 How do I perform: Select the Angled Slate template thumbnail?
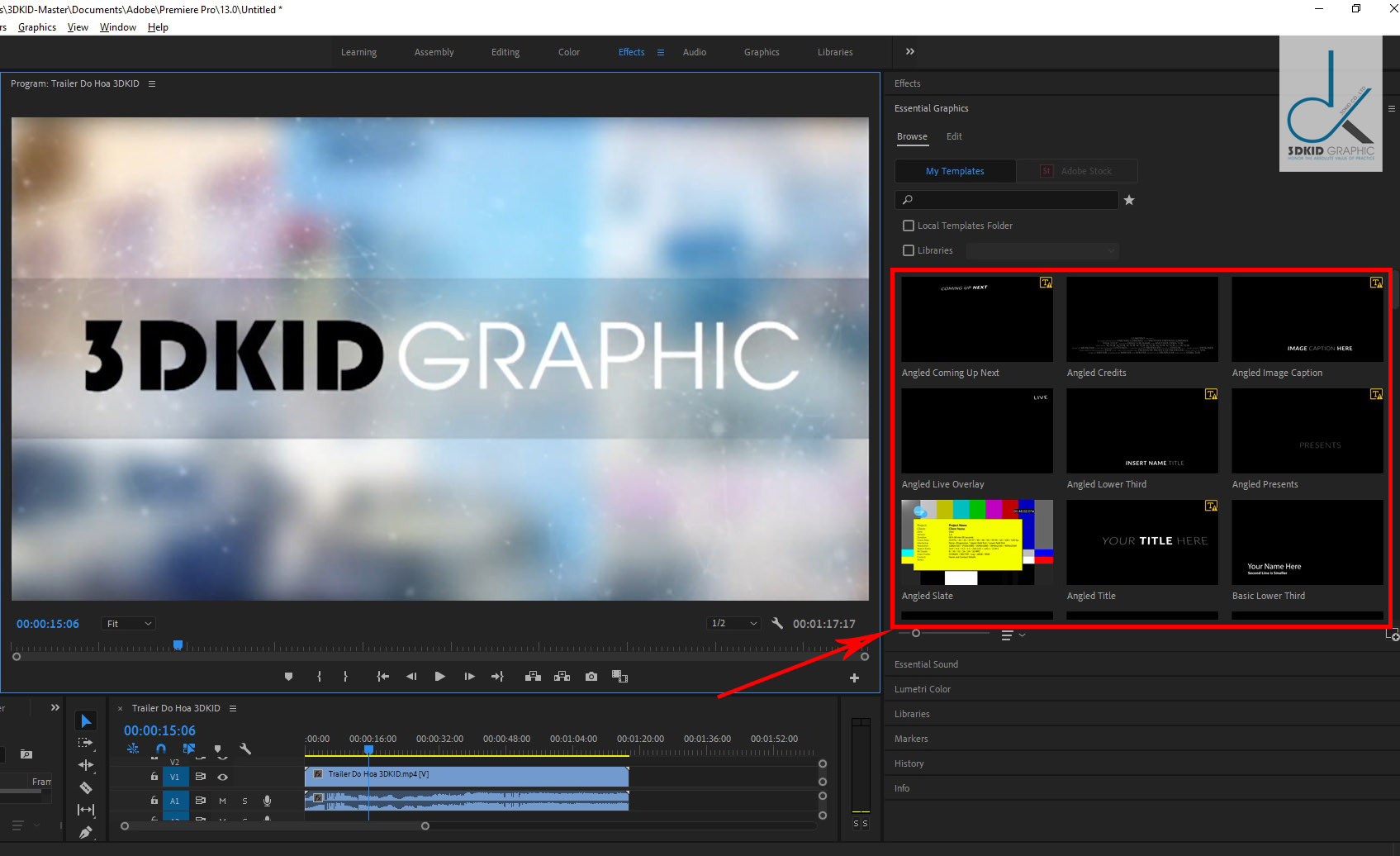(x=976, y=542)
